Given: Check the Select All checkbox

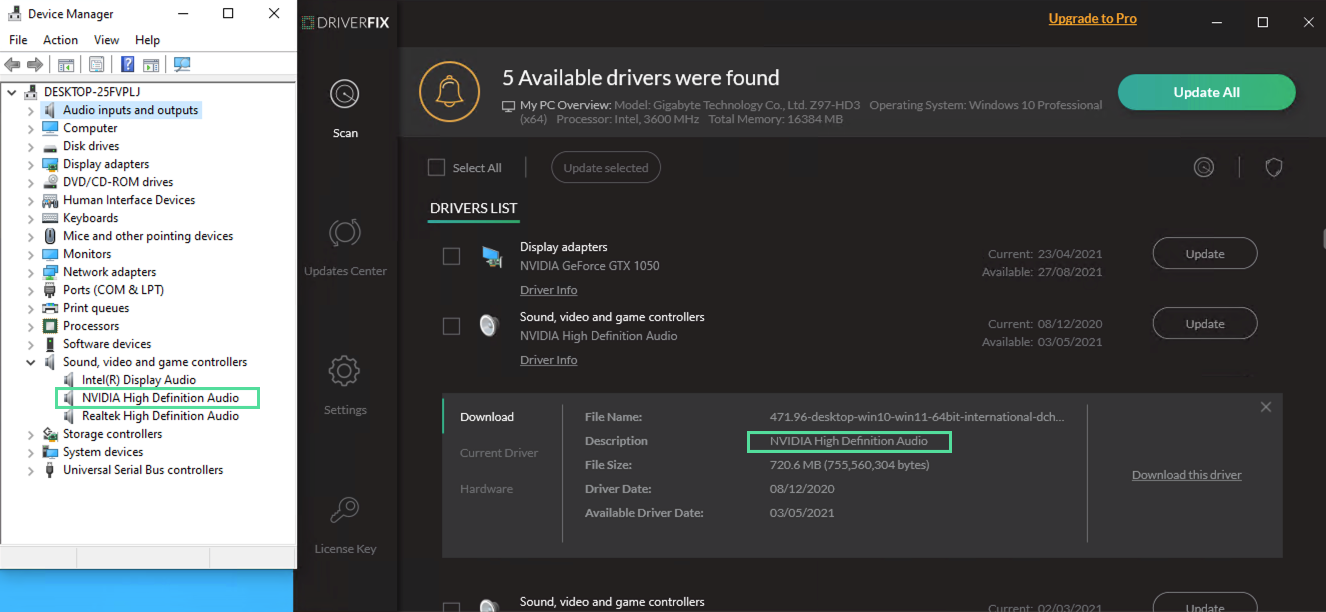Looking at the screenshot, I should click(436, 168).
